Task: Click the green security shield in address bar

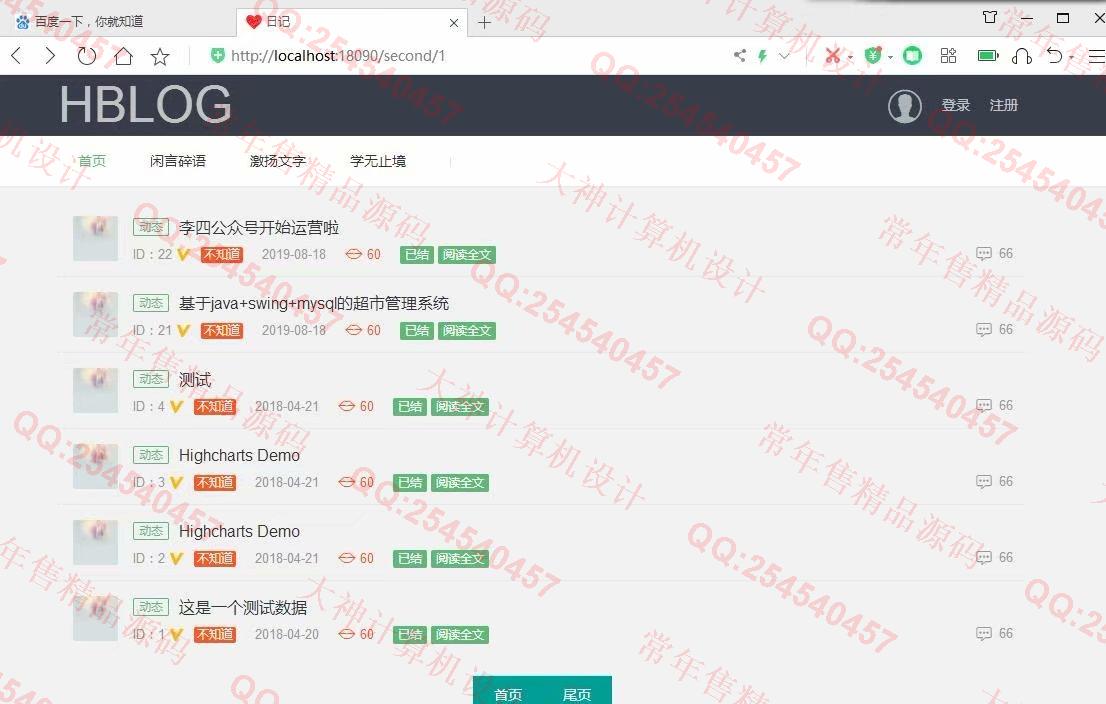Action: [217, 55]
